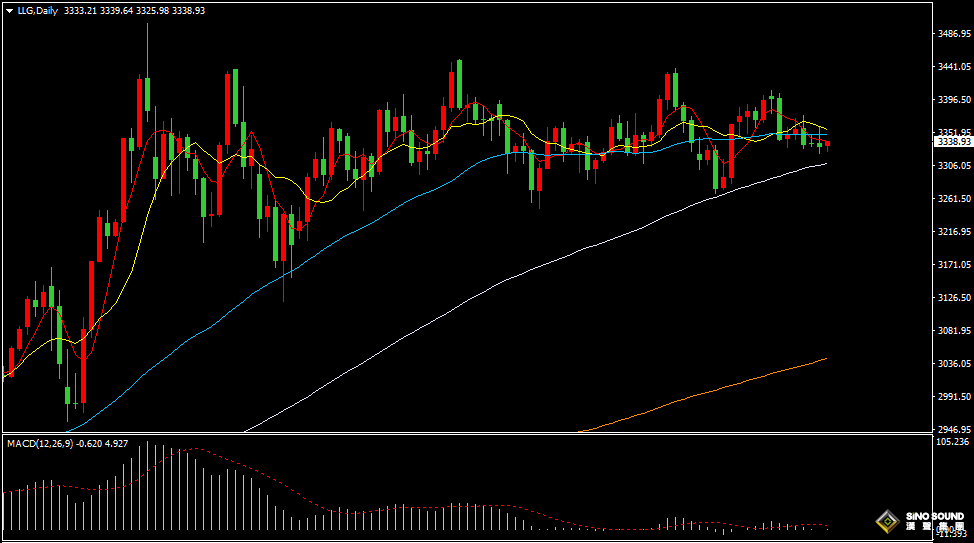Click the MACD value 4.927 readout
This screenshot has width=974, height=543.
[117, 444]
